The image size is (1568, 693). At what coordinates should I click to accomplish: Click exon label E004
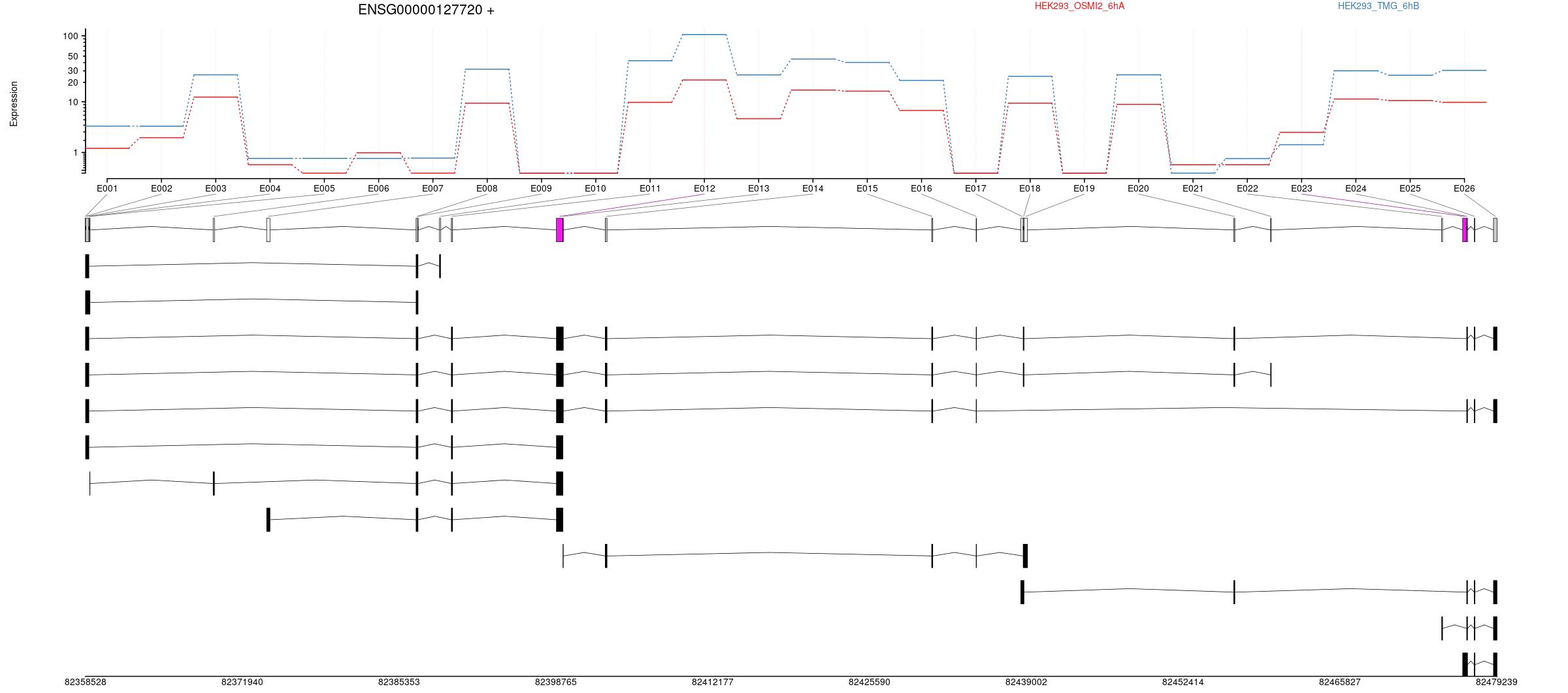[270, 189]
